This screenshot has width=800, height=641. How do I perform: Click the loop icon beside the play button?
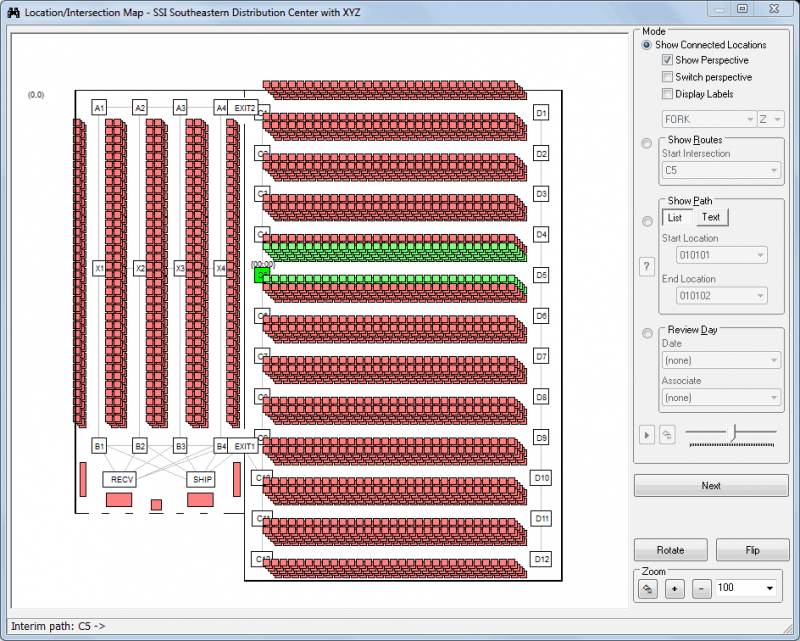pos(667,435)
